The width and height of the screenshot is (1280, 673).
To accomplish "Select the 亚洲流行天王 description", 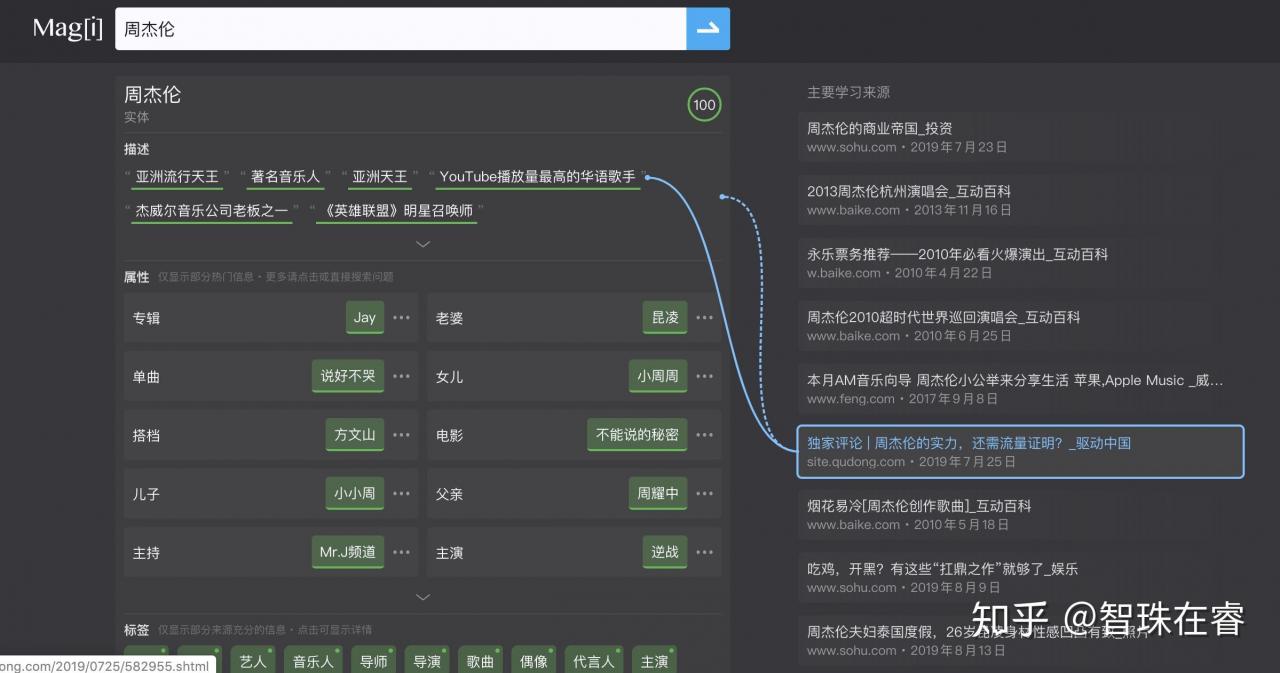I will click(177, 177).
